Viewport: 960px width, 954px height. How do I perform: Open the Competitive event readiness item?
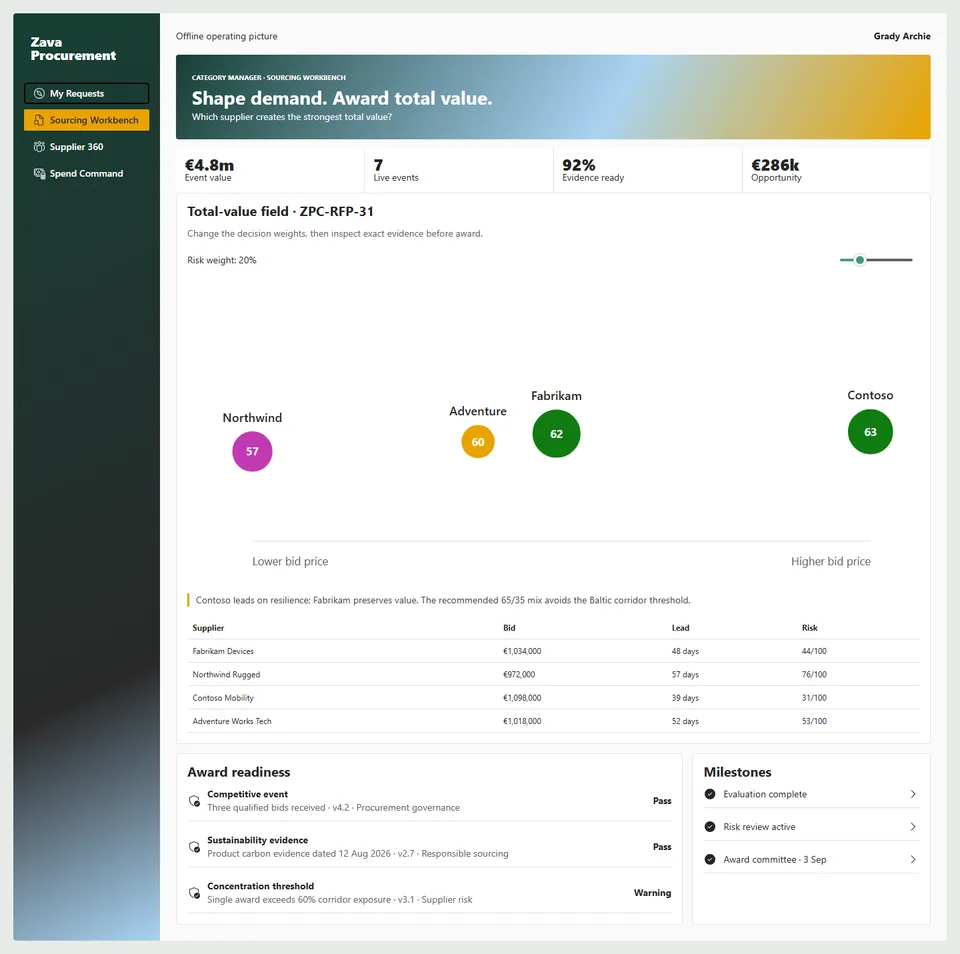coord(429,801)
